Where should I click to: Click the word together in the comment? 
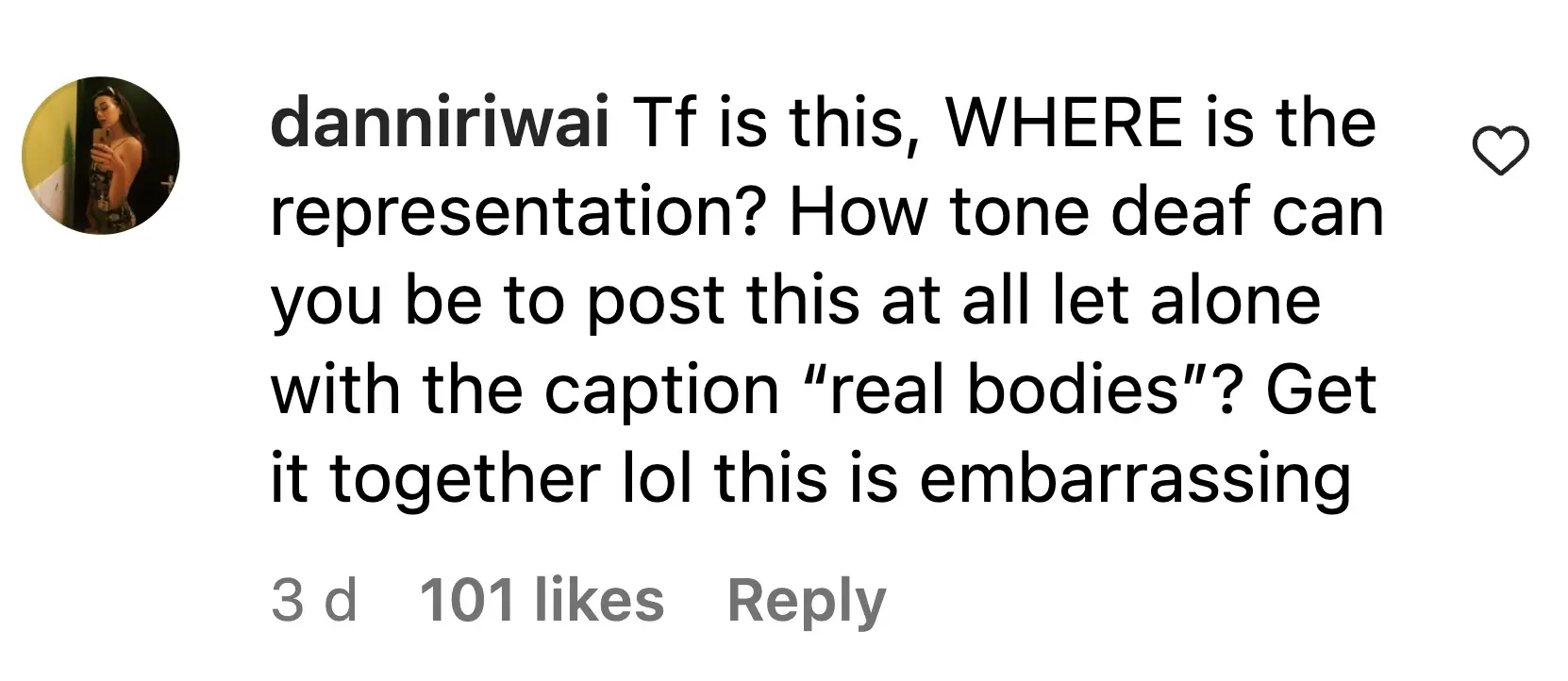click(464, 479)
